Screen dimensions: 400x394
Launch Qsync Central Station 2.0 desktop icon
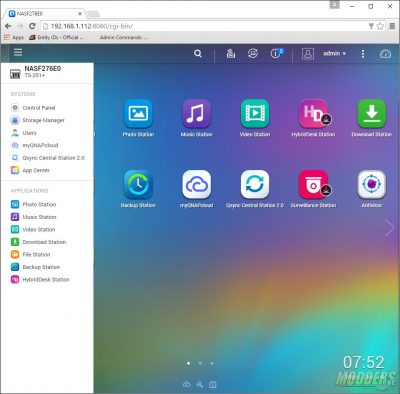(255, 184)
